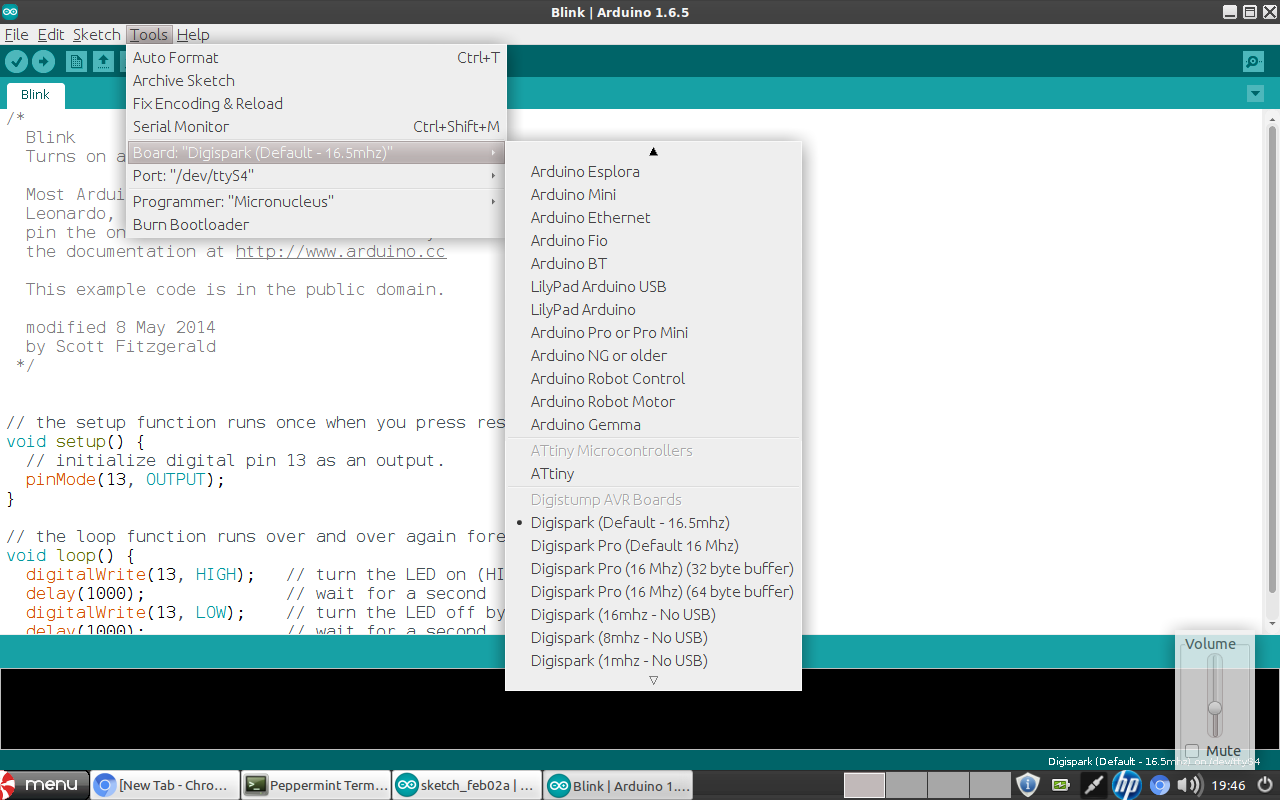Click the Volume slider handle

coord(1215,707)
